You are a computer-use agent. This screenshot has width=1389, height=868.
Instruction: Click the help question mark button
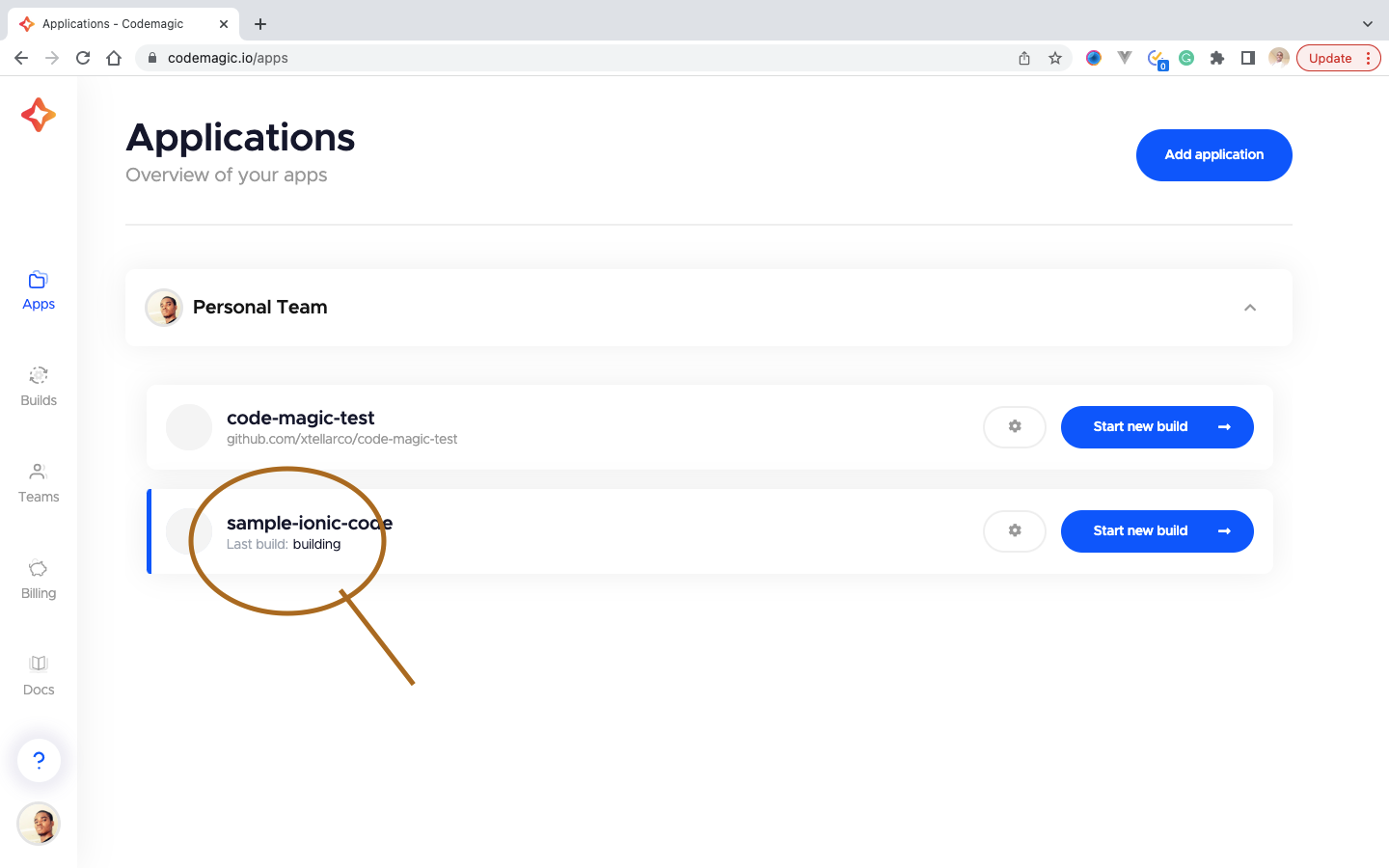click(x=39, y=760)
